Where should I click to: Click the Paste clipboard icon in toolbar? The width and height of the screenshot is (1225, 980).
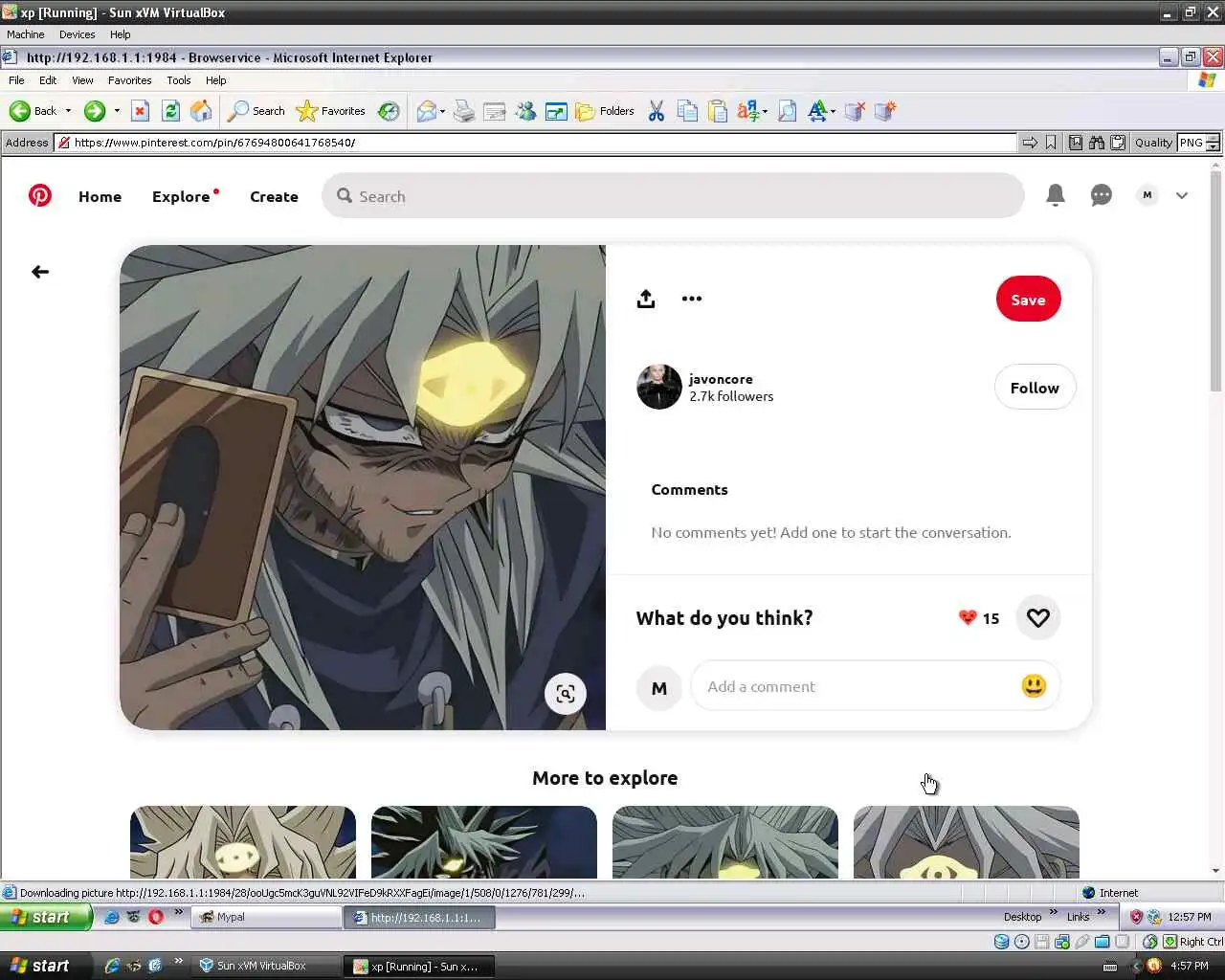(x=718, y=111)
